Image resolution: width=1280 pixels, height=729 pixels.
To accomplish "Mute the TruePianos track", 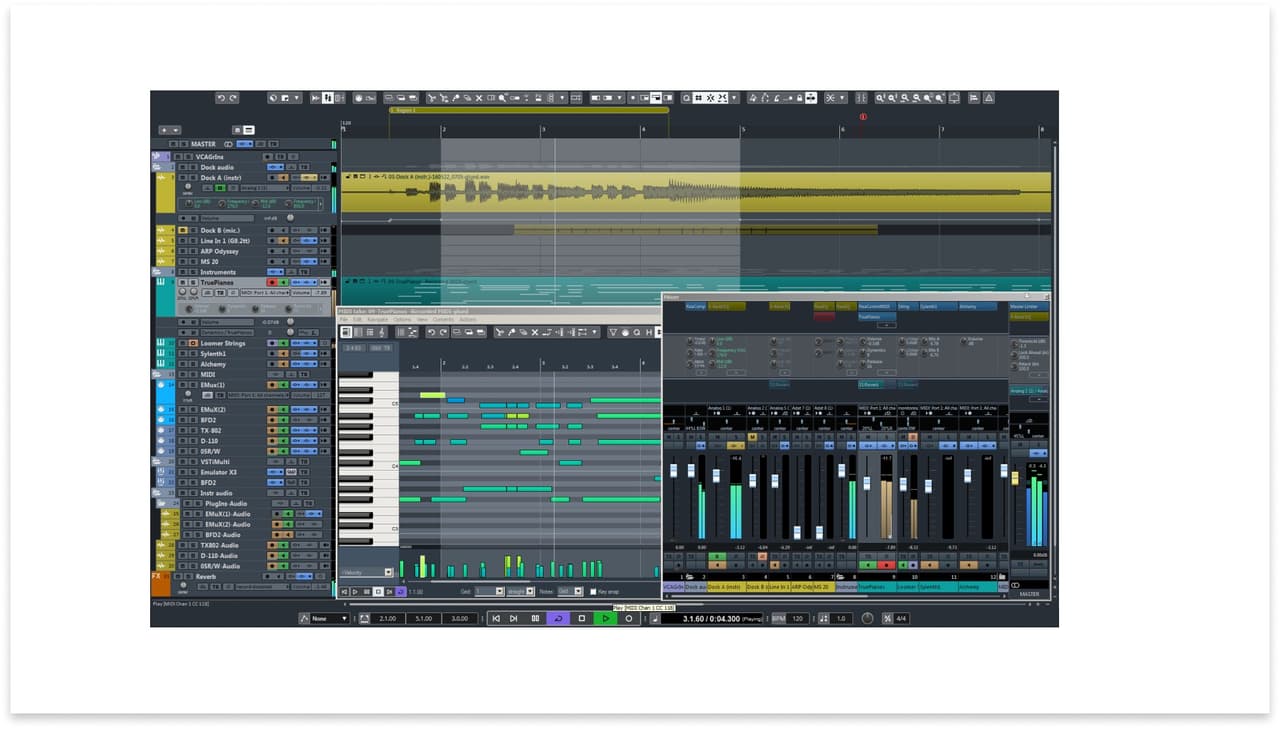I will (x=182, y=283).
